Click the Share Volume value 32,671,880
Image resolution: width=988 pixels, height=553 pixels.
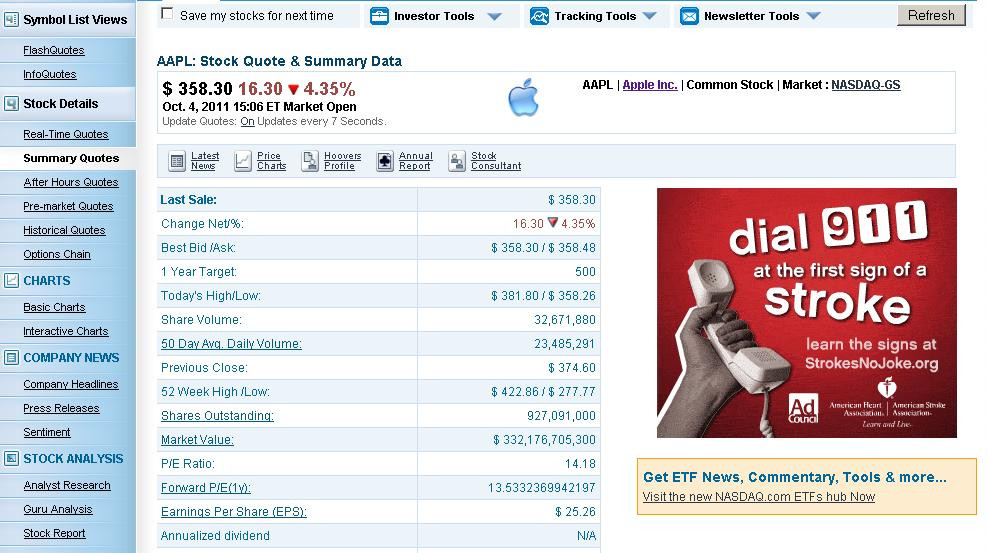point(565,320)
